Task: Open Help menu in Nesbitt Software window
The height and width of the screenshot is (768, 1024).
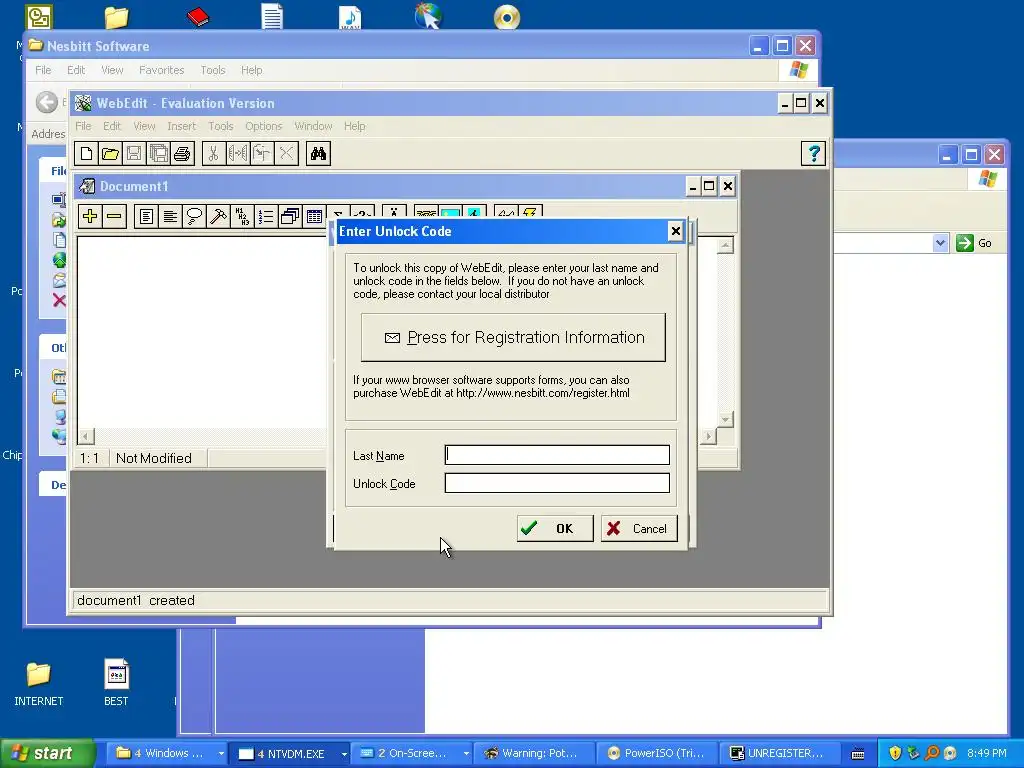Action: [x=251, y=70]
